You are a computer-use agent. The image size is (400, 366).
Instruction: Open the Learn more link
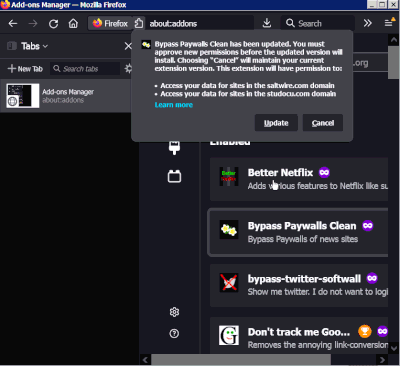pos(174,105)
